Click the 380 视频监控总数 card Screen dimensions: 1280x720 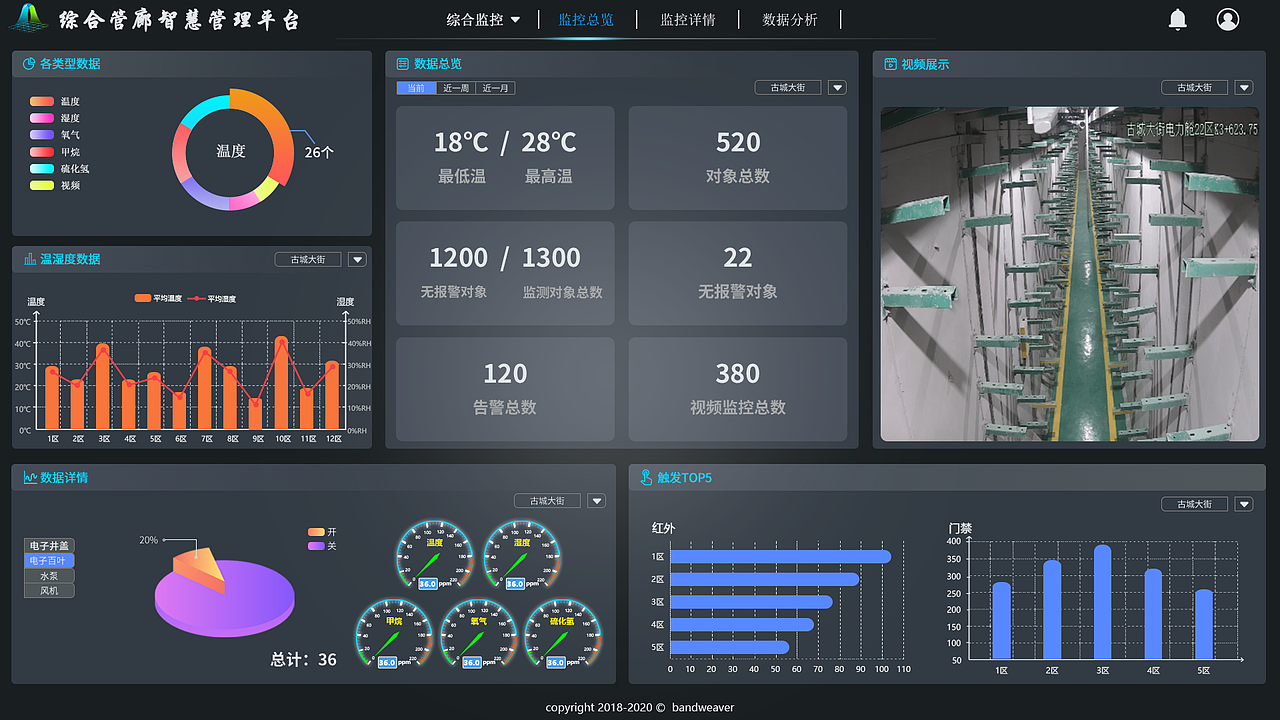pyautogui.click(x=738, y=389)
